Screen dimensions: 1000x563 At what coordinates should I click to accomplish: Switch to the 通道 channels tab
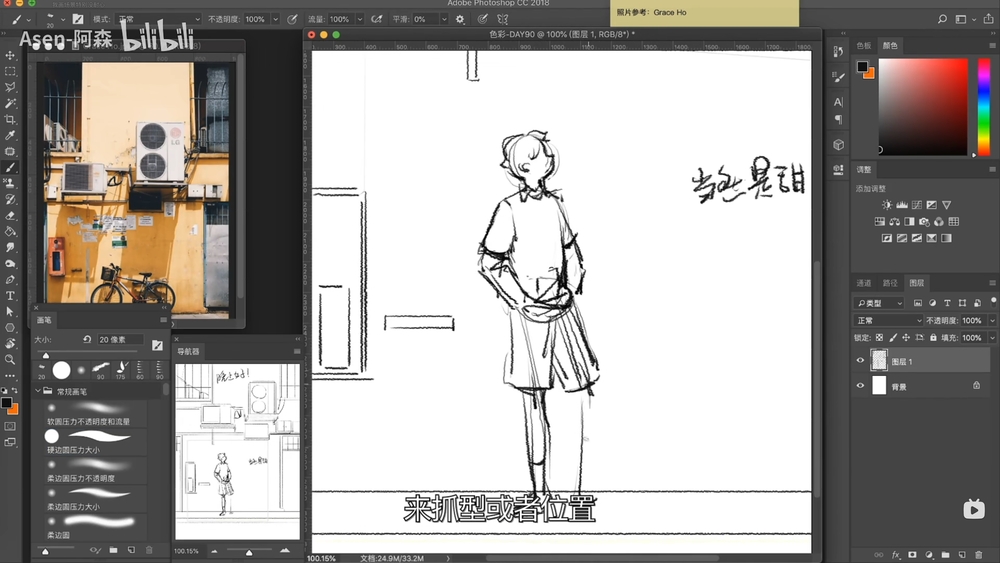[x=864, y=283]
